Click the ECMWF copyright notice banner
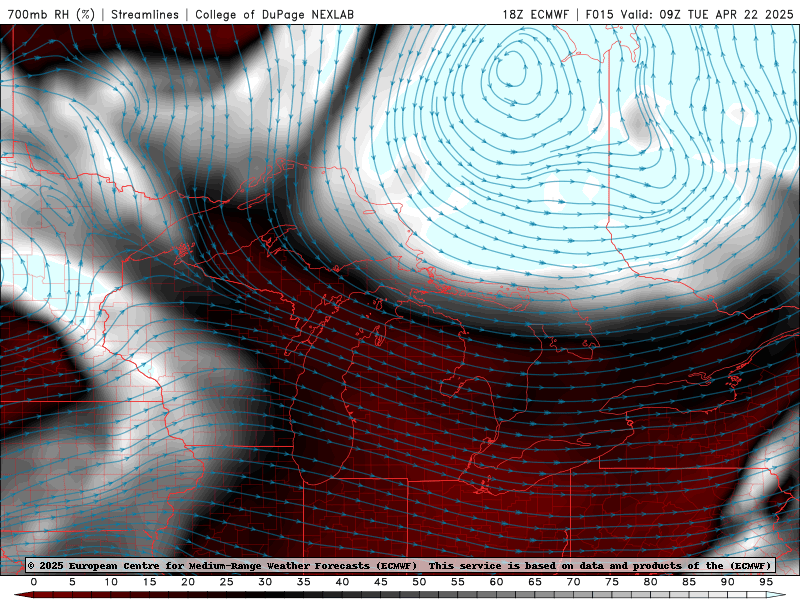The width and height of the screenshot is (800, 600). pyautogui.click(x=399, y=565)
